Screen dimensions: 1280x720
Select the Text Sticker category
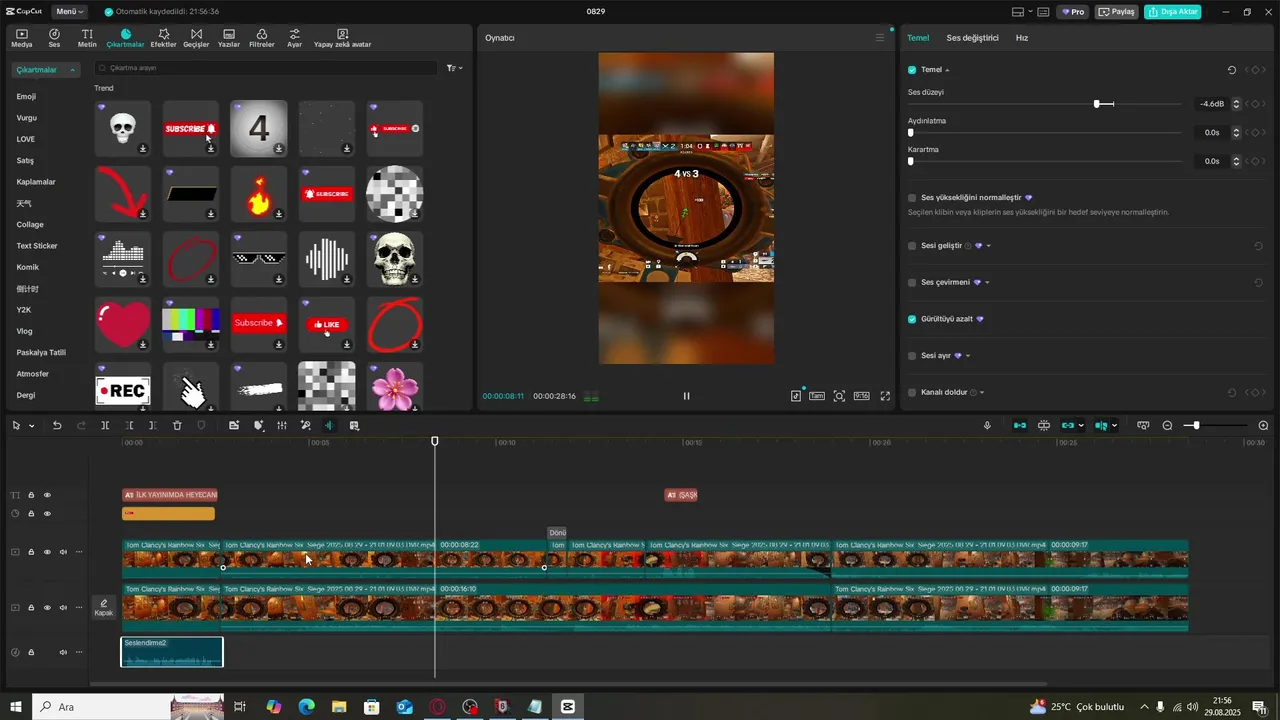pos(37,246)
